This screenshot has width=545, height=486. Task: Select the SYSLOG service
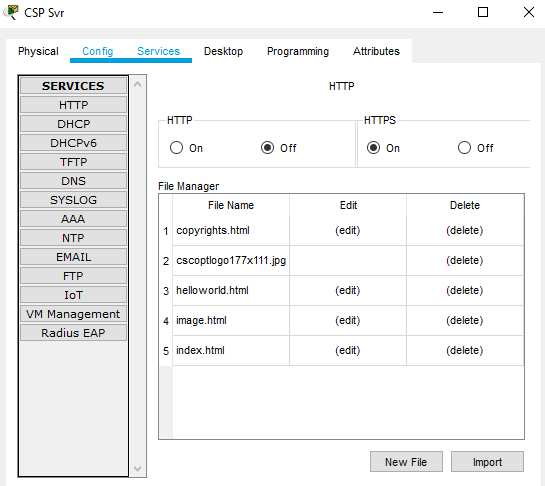click(x=73, y=200)
